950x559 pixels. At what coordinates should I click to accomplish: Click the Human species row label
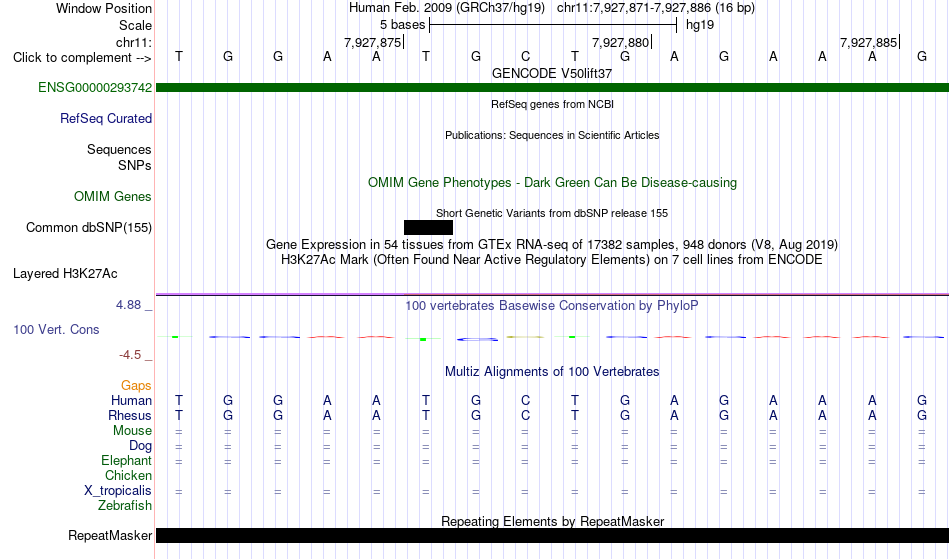tap(131, 401)
